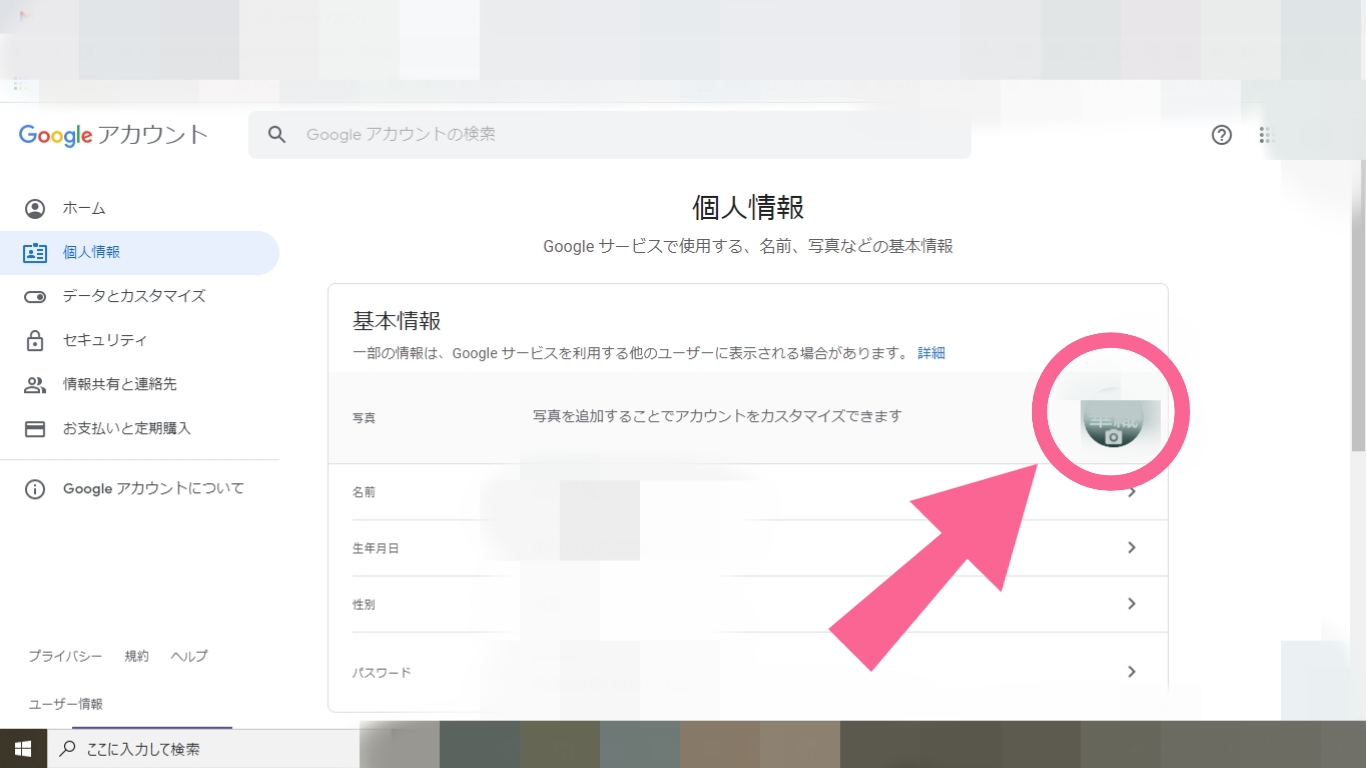Click the ユーザー情報 text
Screen dimensions: 1366x768
click(x=65, y=704)
